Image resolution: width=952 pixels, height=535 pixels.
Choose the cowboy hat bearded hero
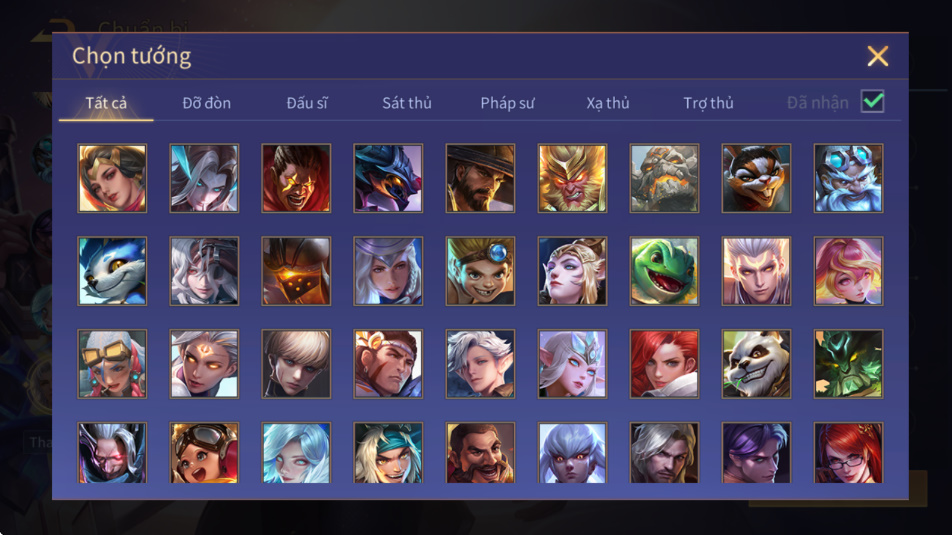[480, 178]
